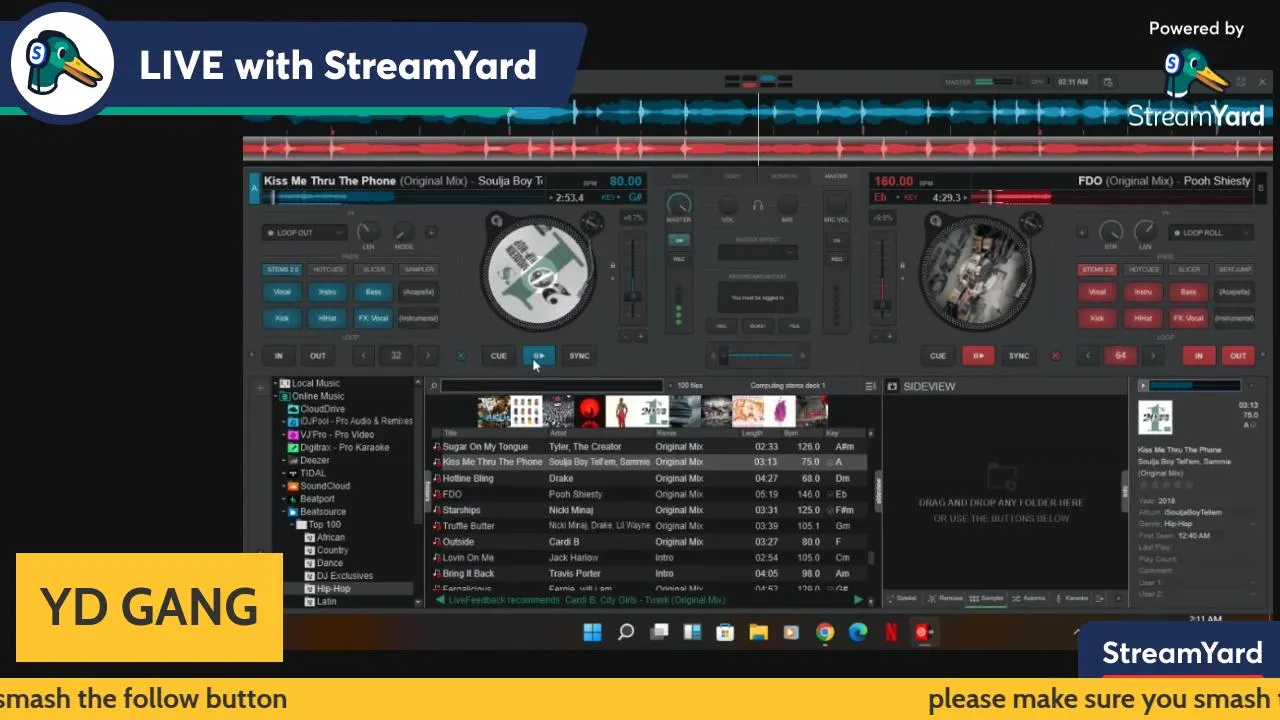The width and height of the screenshot is (1280, 720).
Task: Activate the (Instrumental) pad on deck B
Action: (1234, 318)
